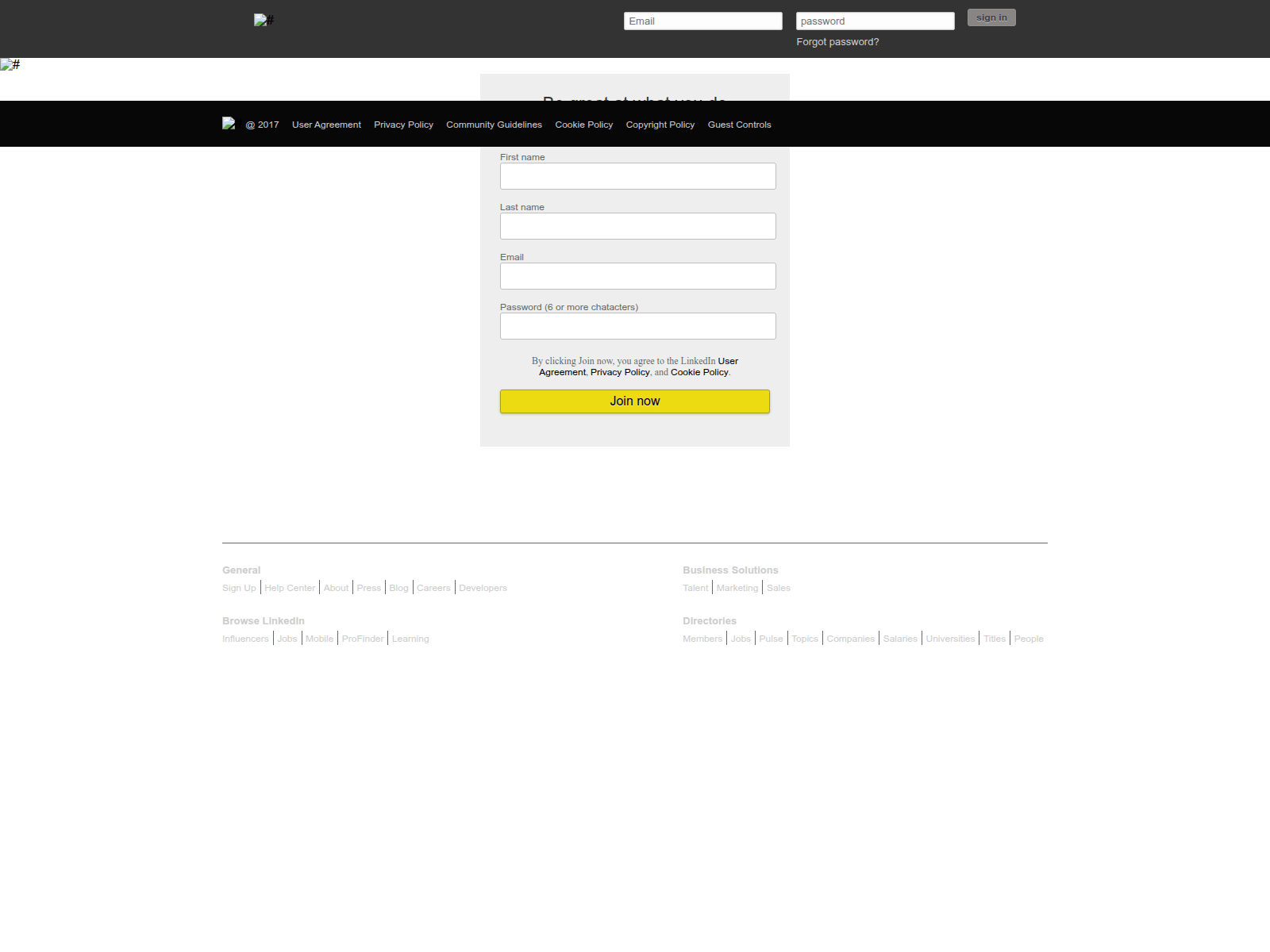Open the Forgot password? link
1270x952 pixels.
[x=837, y=42]
